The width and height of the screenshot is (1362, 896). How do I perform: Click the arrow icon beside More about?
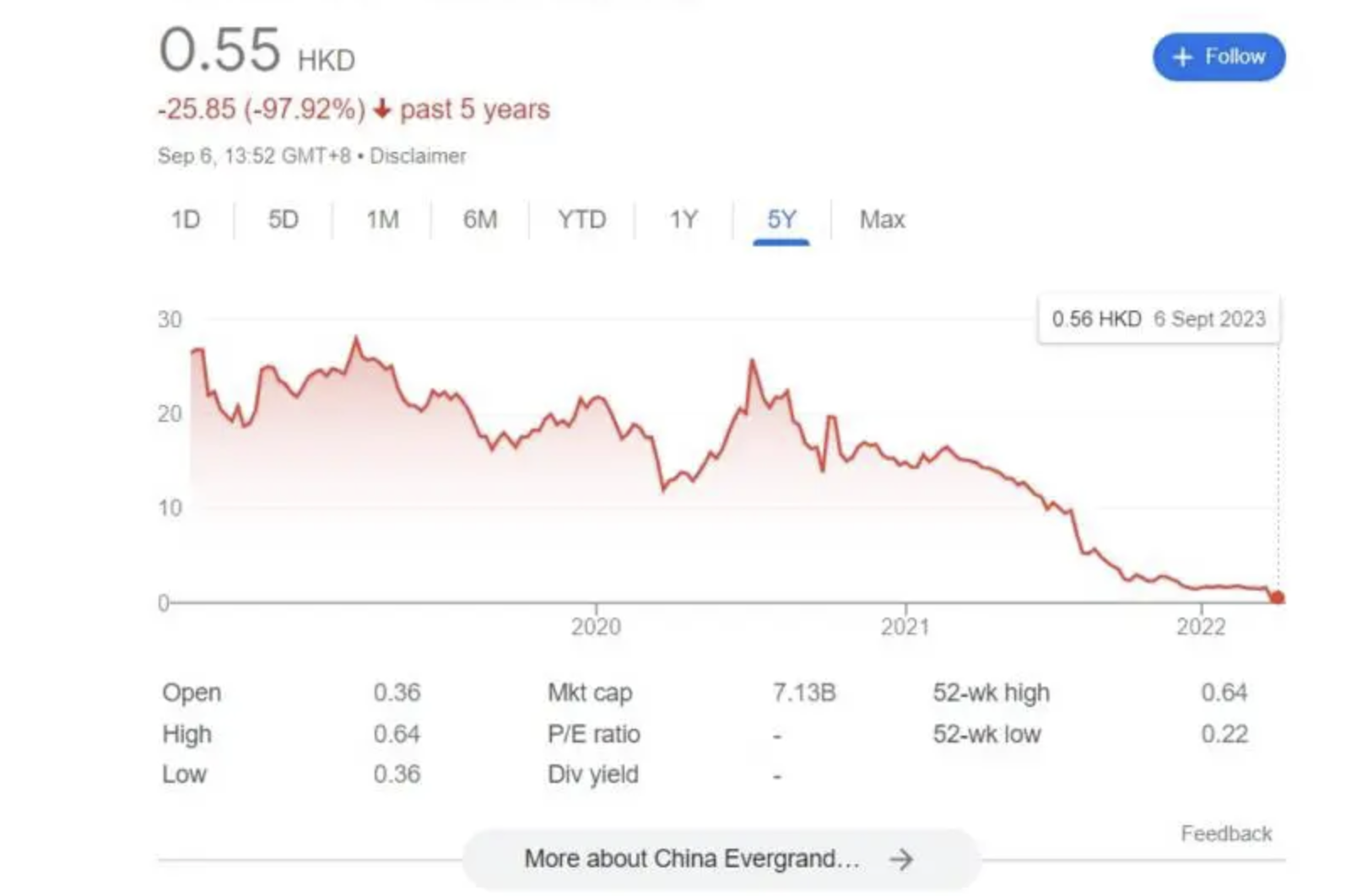tap(901, 859)
